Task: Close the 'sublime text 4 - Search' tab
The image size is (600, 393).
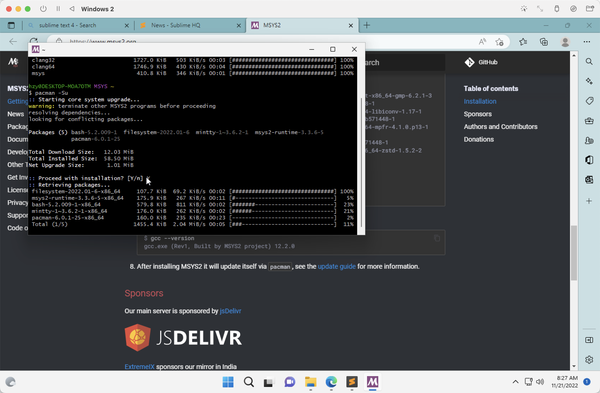Action: pos(127,25)
